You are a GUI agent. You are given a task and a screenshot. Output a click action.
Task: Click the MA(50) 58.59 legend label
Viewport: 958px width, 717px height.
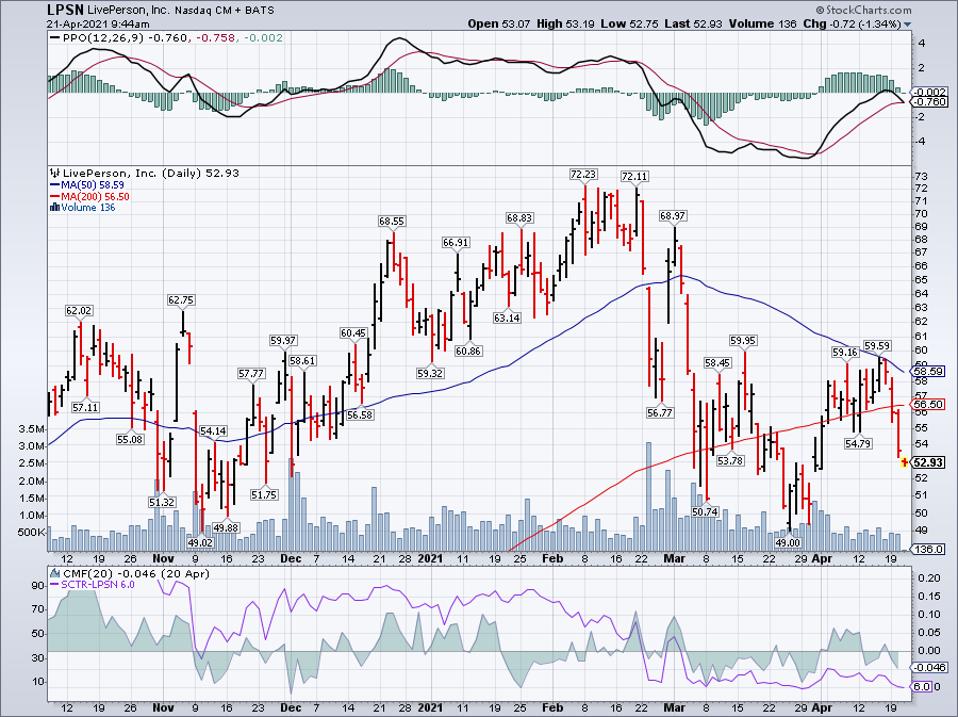pos(87,184)
